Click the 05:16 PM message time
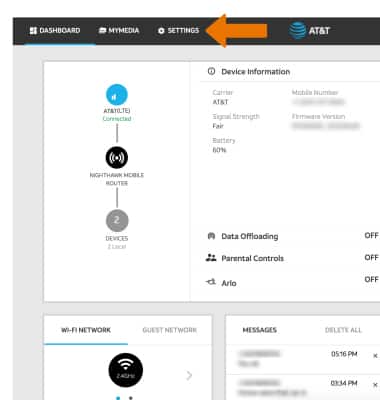Viewport: 380px width, 400px height. click(x=344, y=354)
